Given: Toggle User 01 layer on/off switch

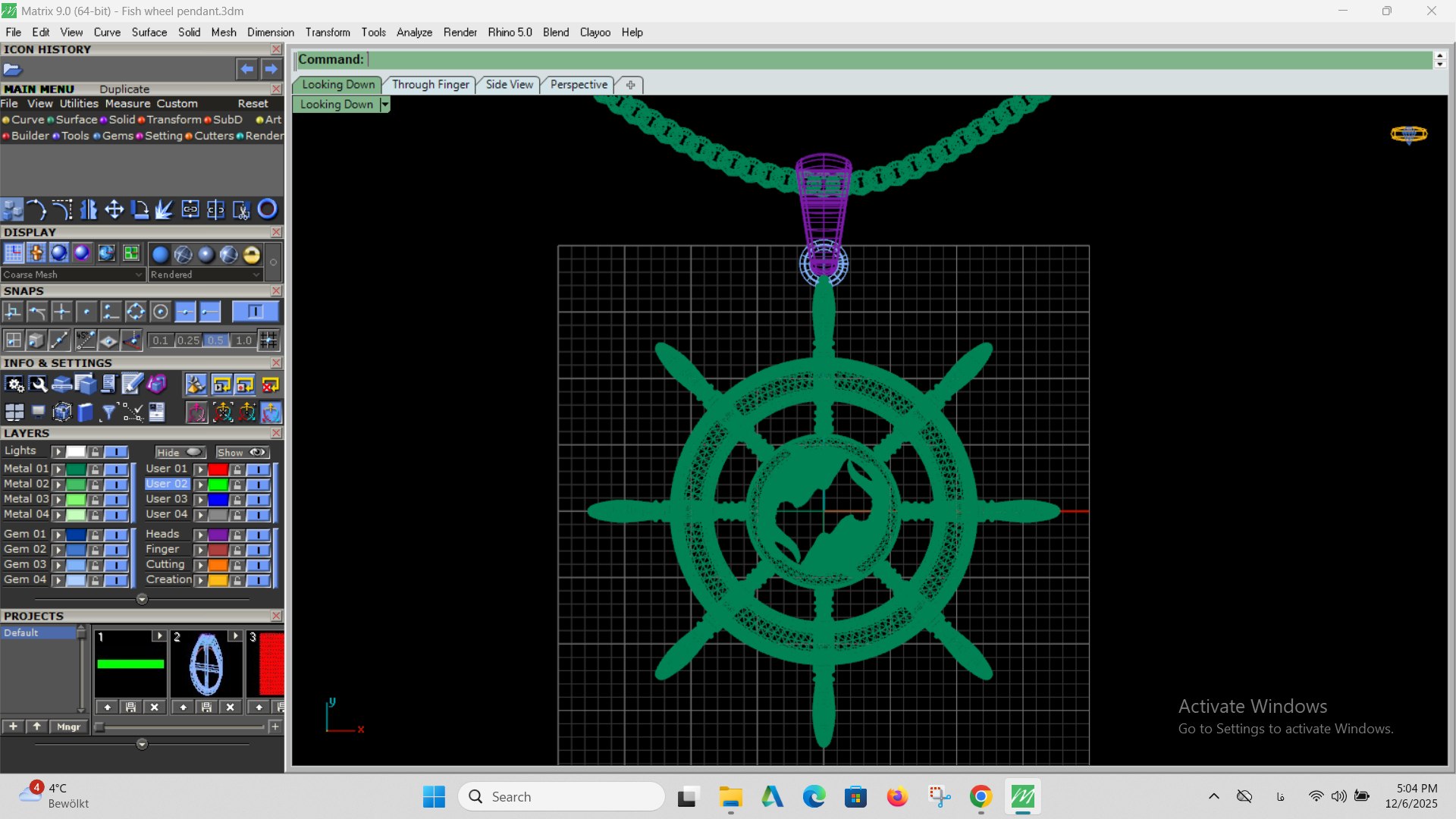Looking at the screenshot, I should coord(258,469).
